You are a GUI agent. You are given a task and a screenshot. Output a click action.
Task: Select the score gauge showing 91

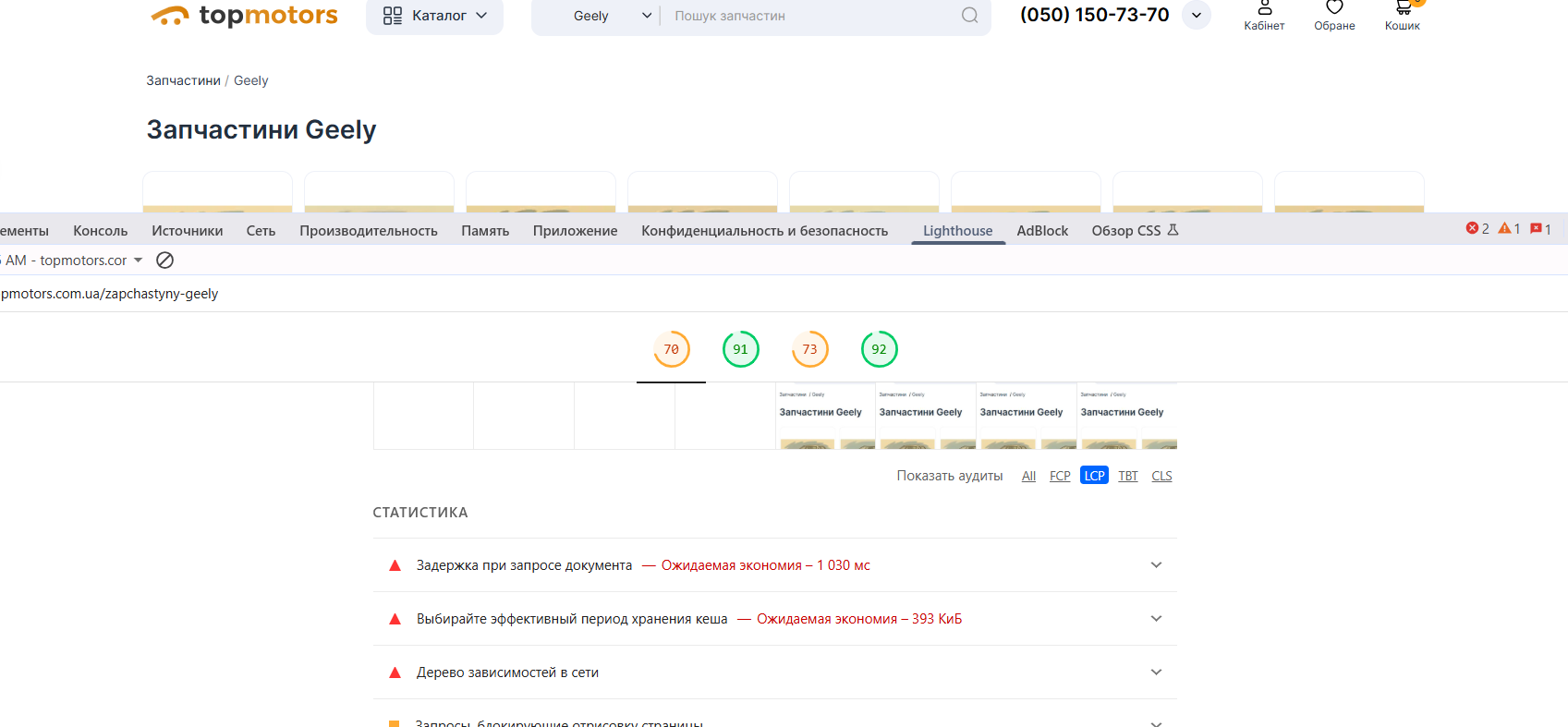click(x=741, y=349)
